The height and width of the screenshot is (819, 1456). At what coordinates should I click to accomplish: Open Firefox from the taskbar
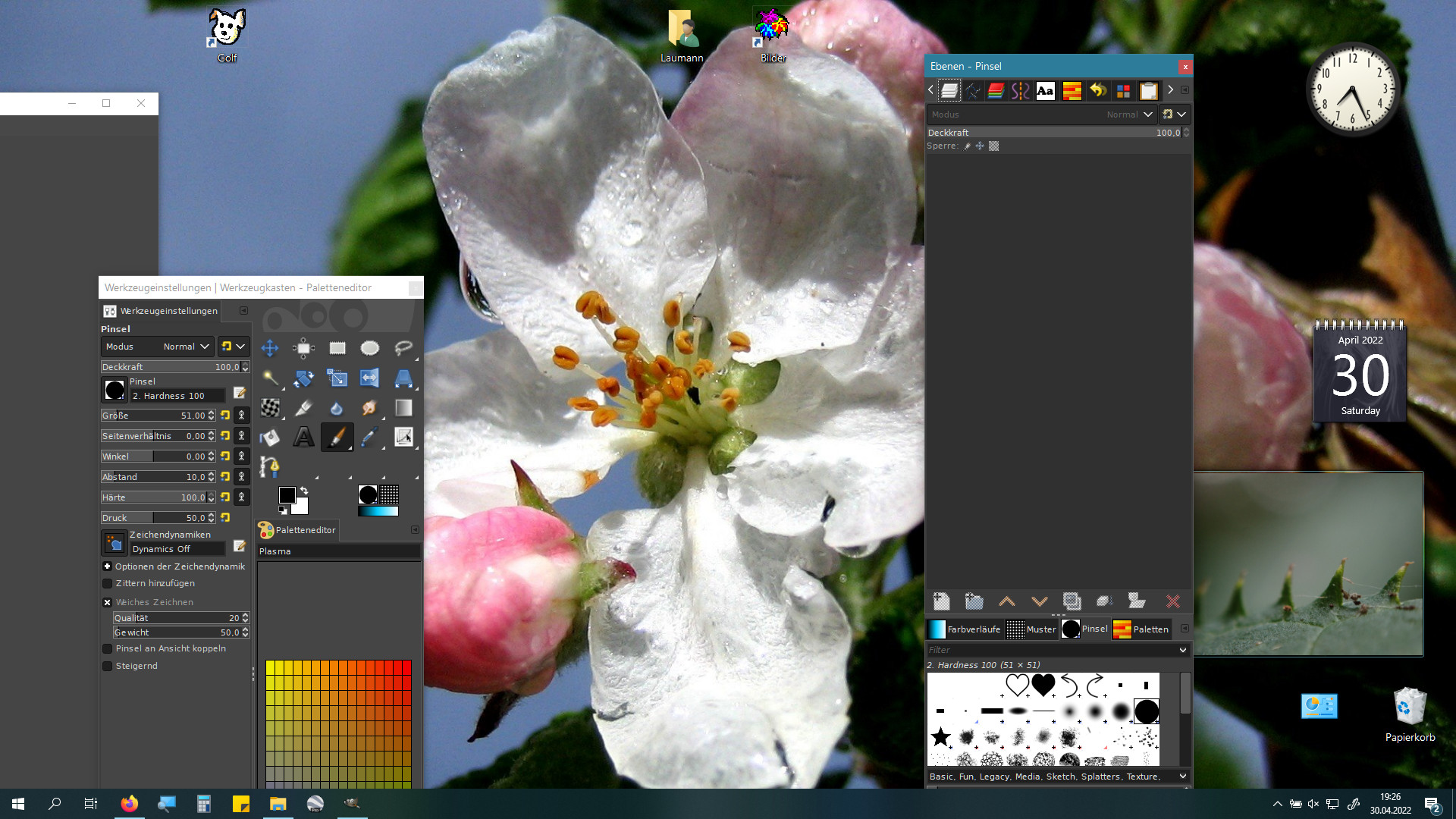(x=130, y=804)
